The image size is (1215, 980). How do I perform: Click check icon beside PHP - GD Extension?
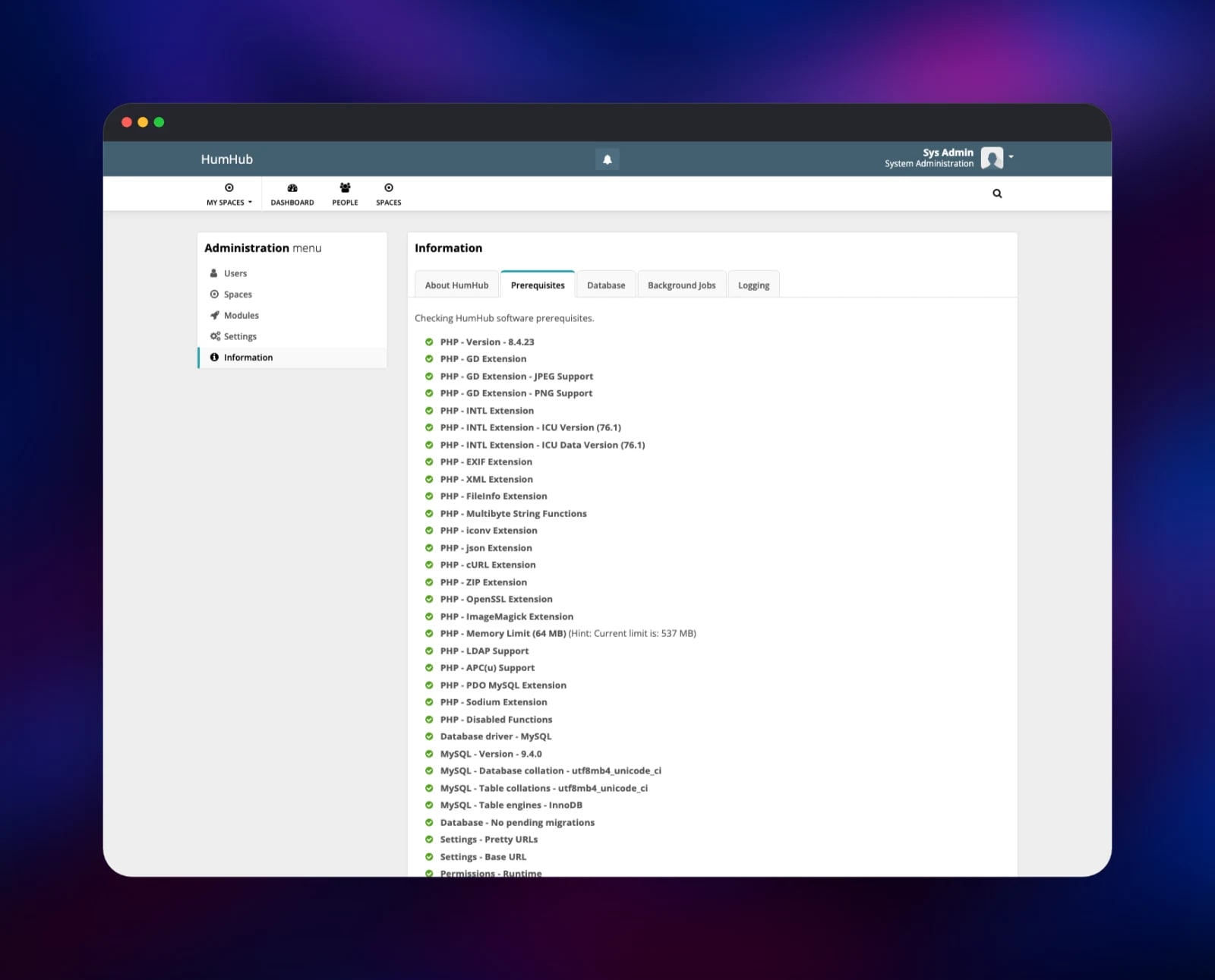tap(429, 359)
